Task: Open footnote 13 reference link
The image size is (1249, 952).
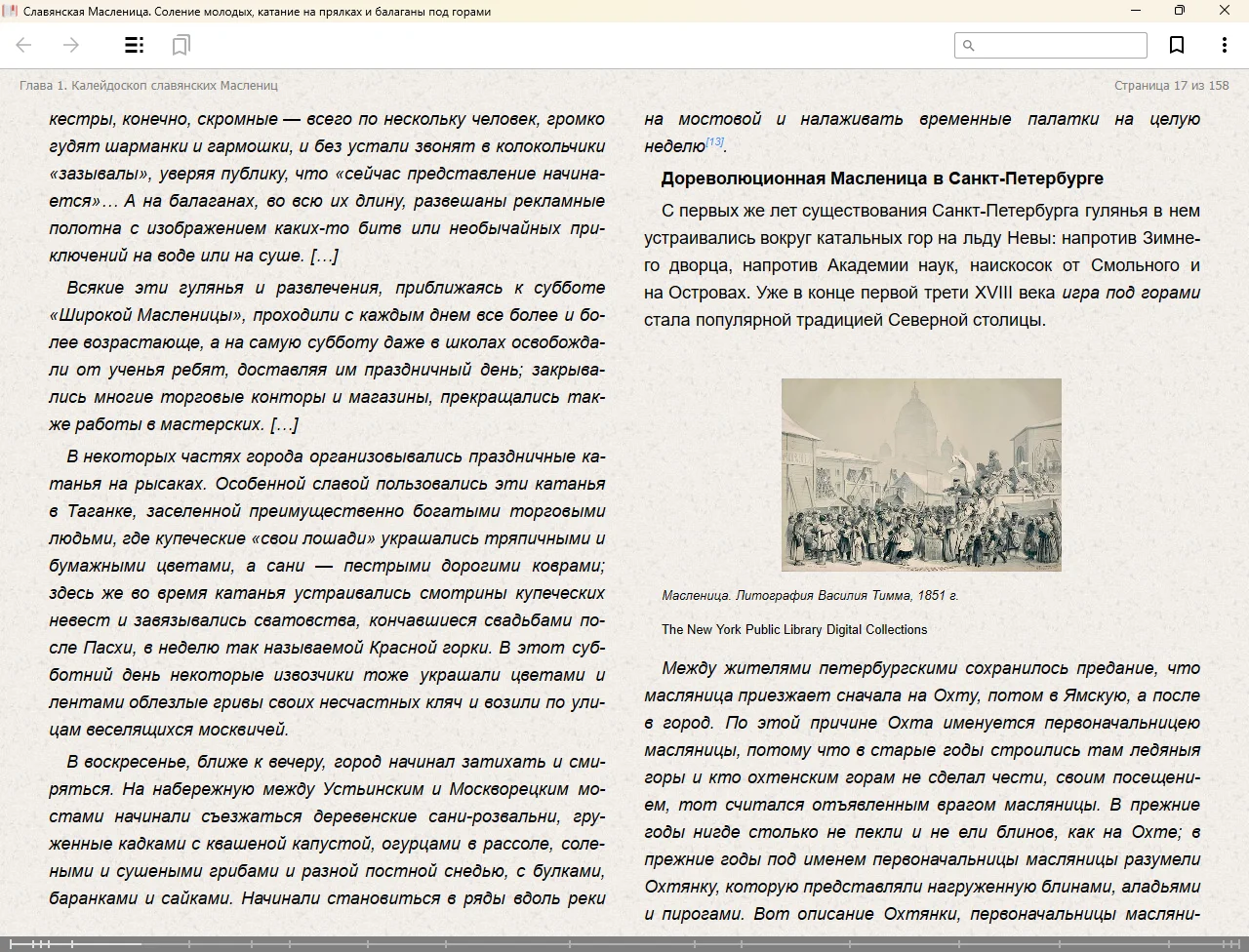Action: coord(714,142)
